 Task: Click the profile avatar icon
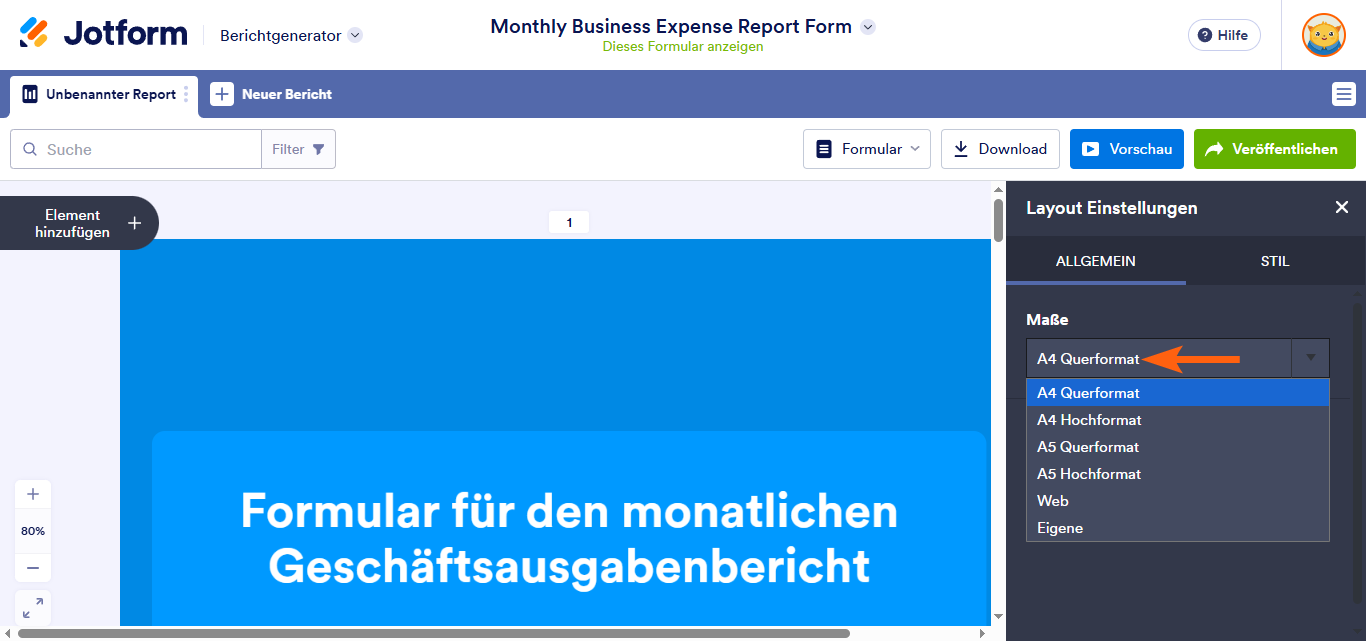[1323, 35]
